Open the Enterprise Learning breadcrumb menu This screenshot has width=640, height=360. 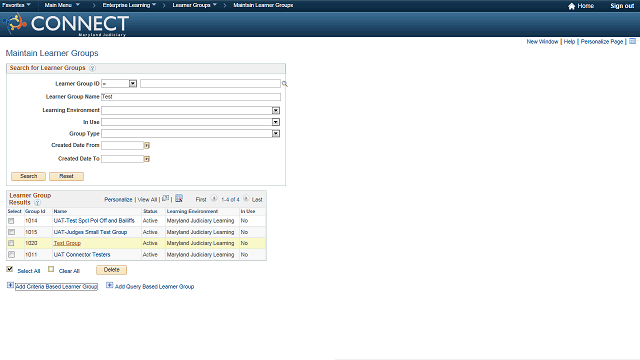pos(129,5)
